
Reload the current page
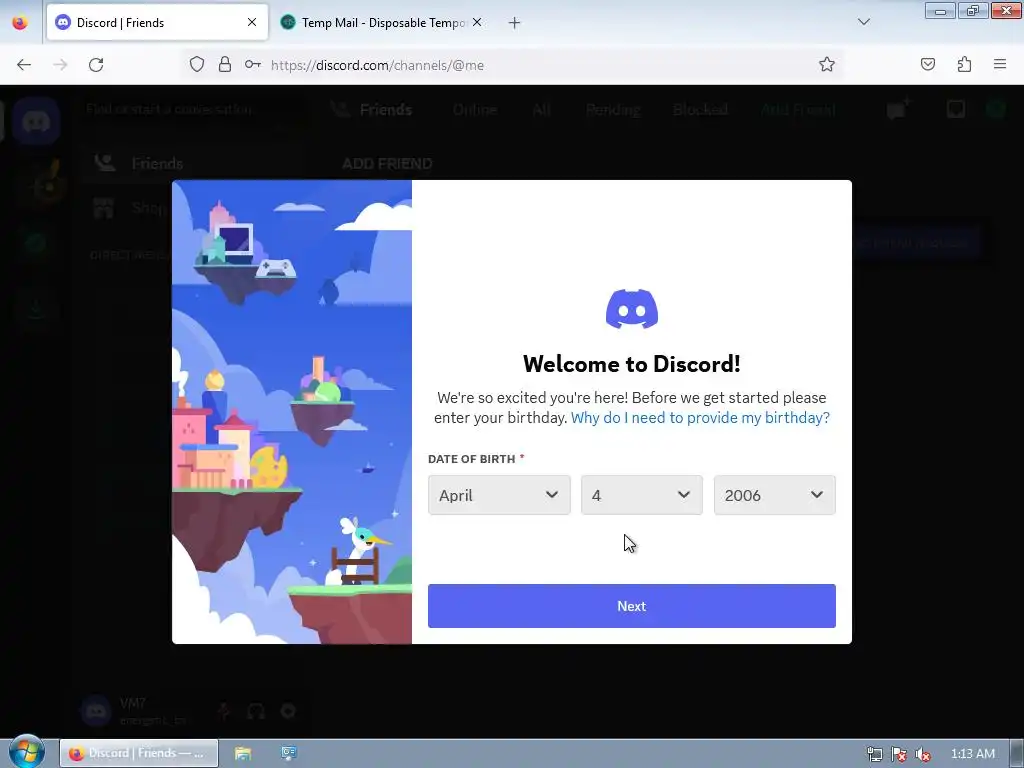tap(96, 65)
